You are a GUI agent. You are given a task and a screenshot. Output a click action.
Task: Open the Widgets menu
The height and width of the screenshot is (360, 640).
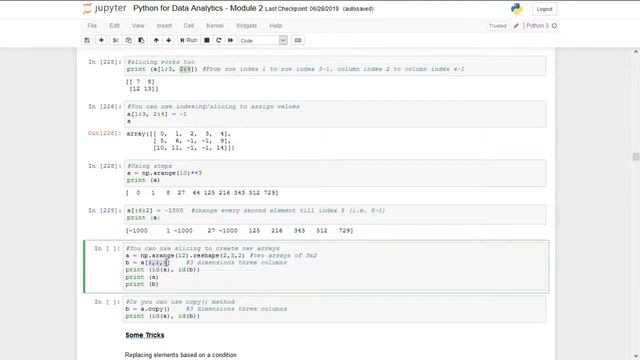coord(247,26)
